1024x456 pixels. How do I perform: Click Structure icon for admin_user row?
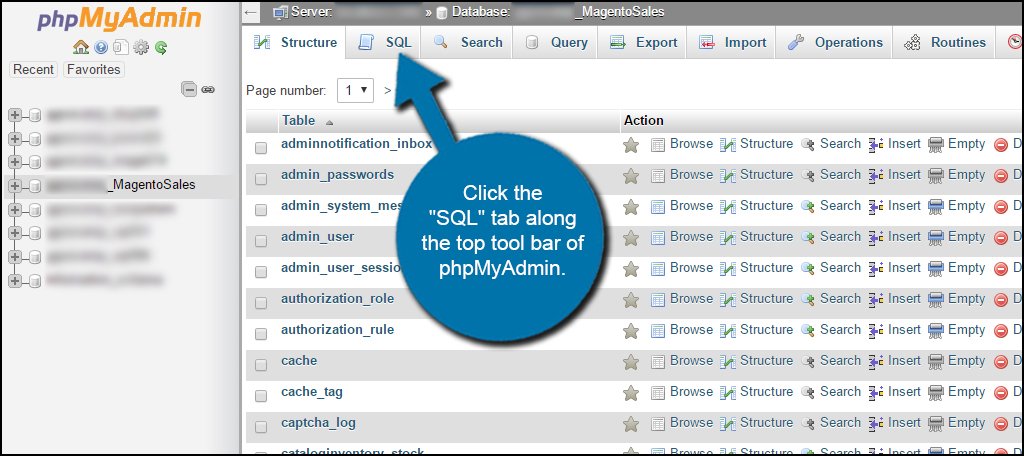tap(728, 238)
